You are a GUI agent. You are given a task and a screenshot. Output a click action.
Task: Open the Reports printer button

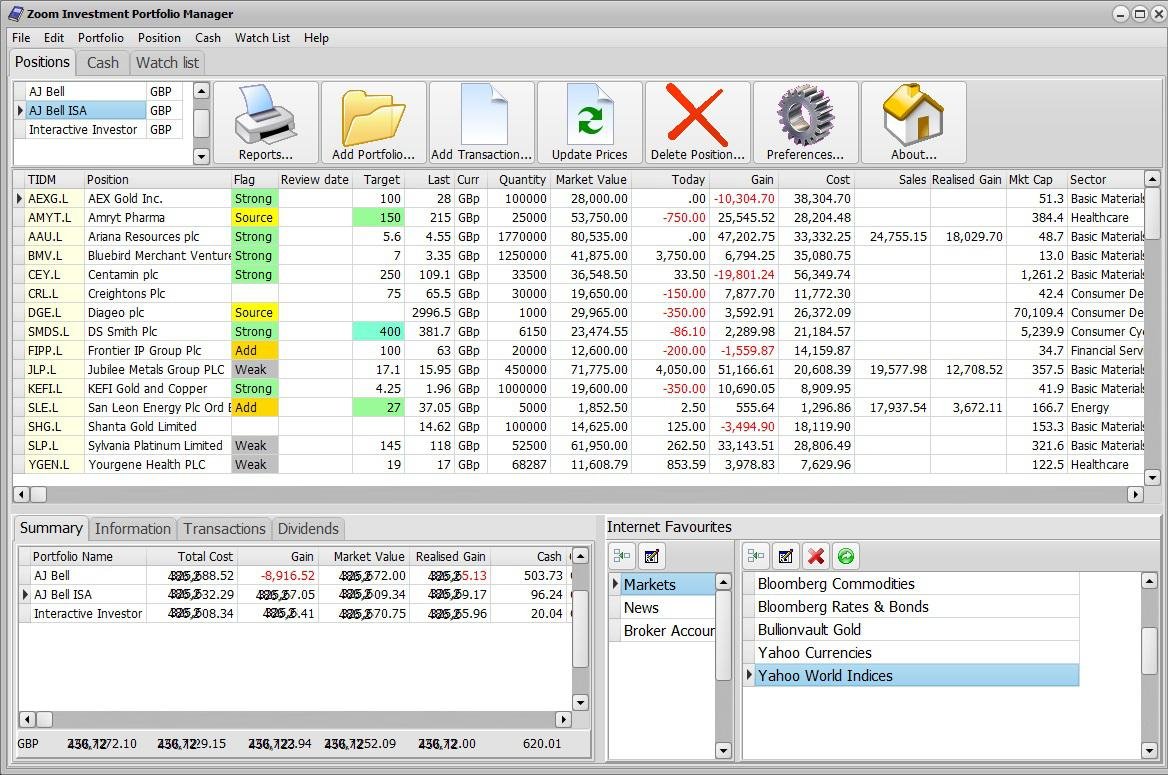tap(266, 123)
